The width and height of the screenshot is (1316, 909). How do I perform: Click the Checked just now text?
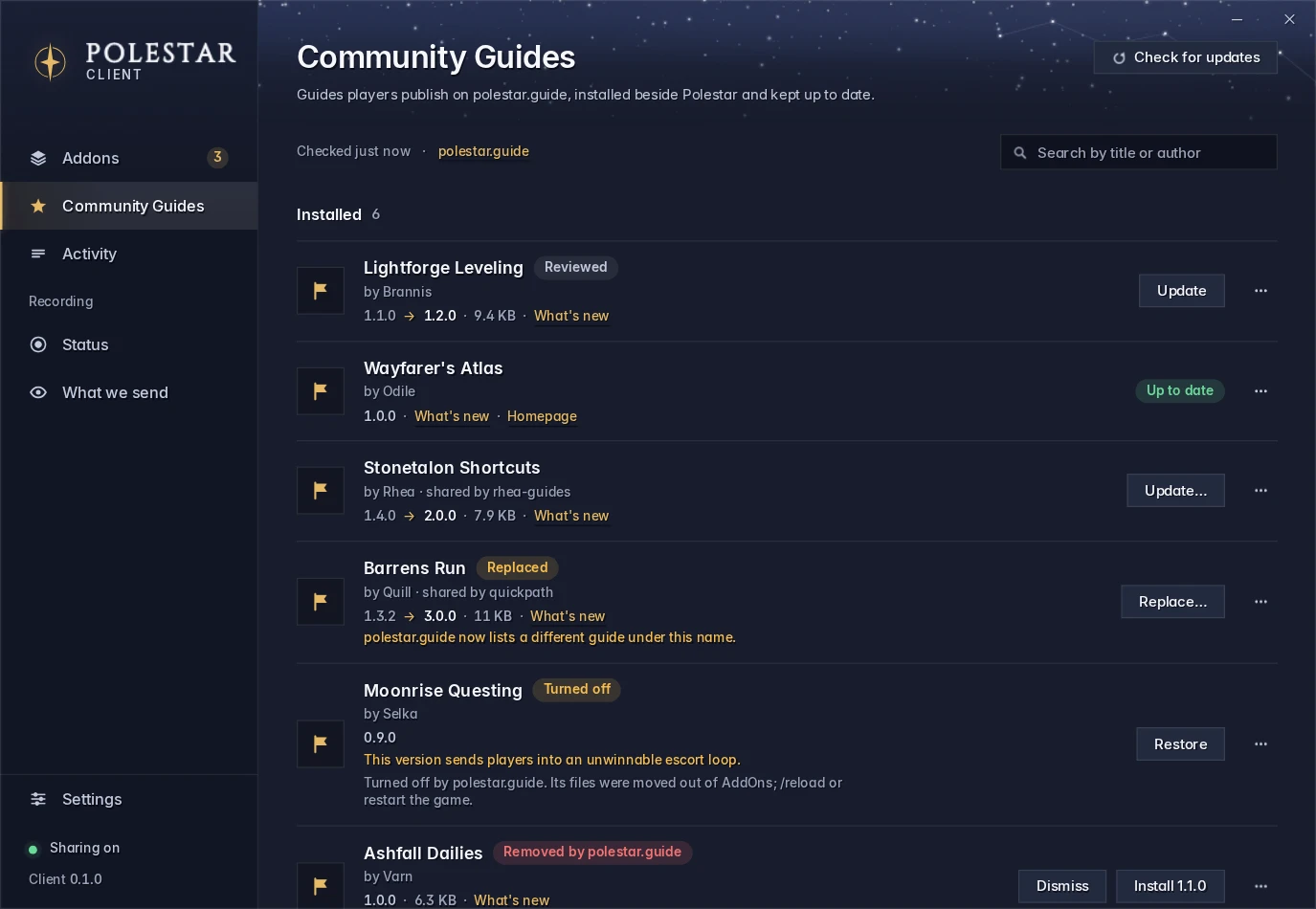coord(353,151)
